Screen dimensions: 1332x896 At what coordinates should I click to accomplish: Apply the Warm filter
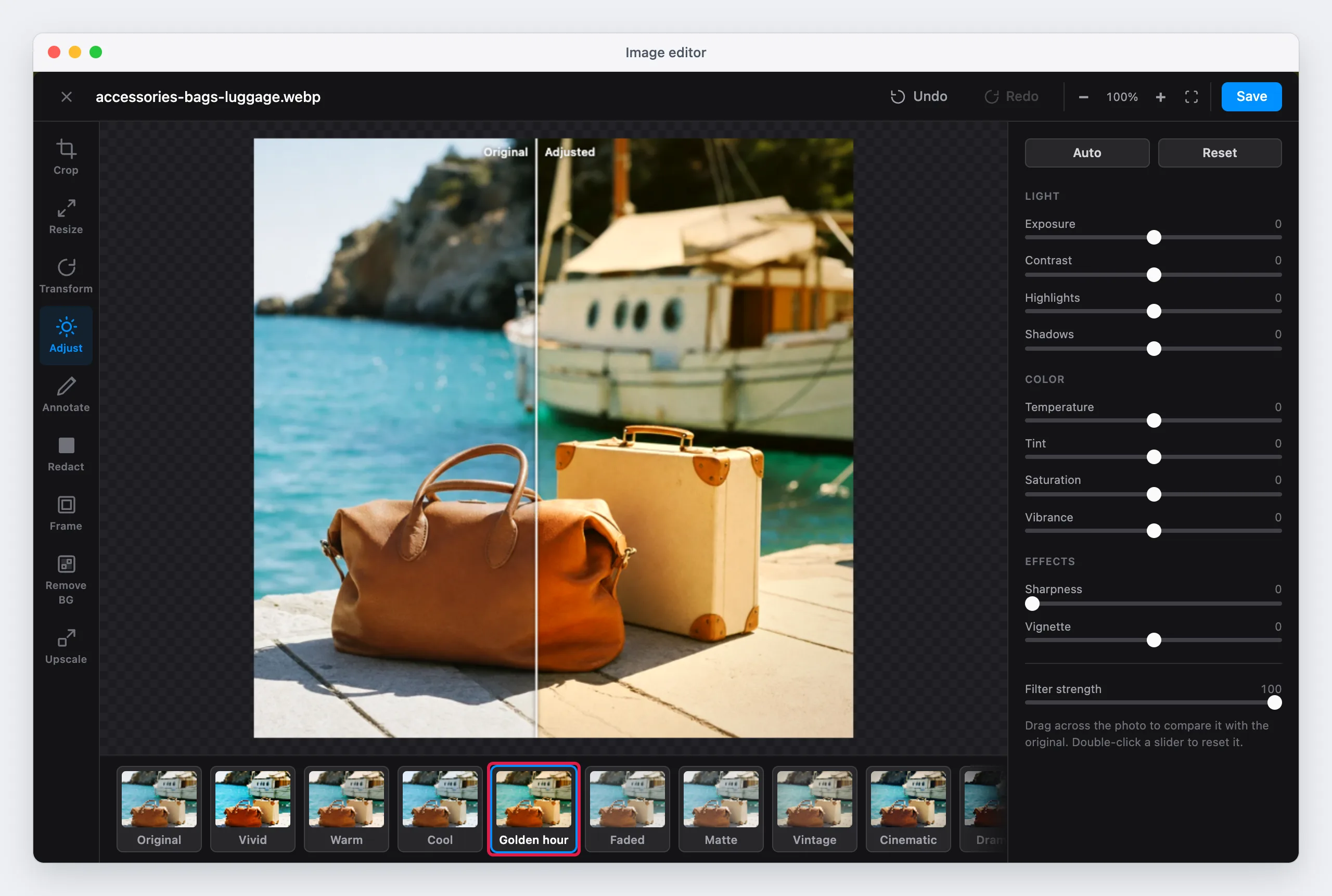[x=347, y=809]
